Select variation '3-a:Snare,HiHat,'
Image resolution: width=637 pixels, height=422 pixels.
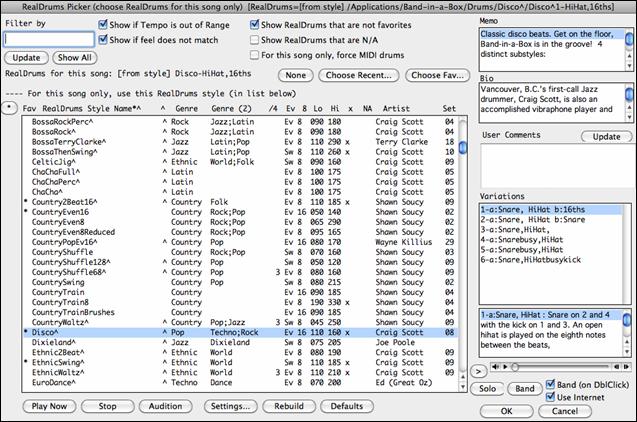tap(551, 229)
